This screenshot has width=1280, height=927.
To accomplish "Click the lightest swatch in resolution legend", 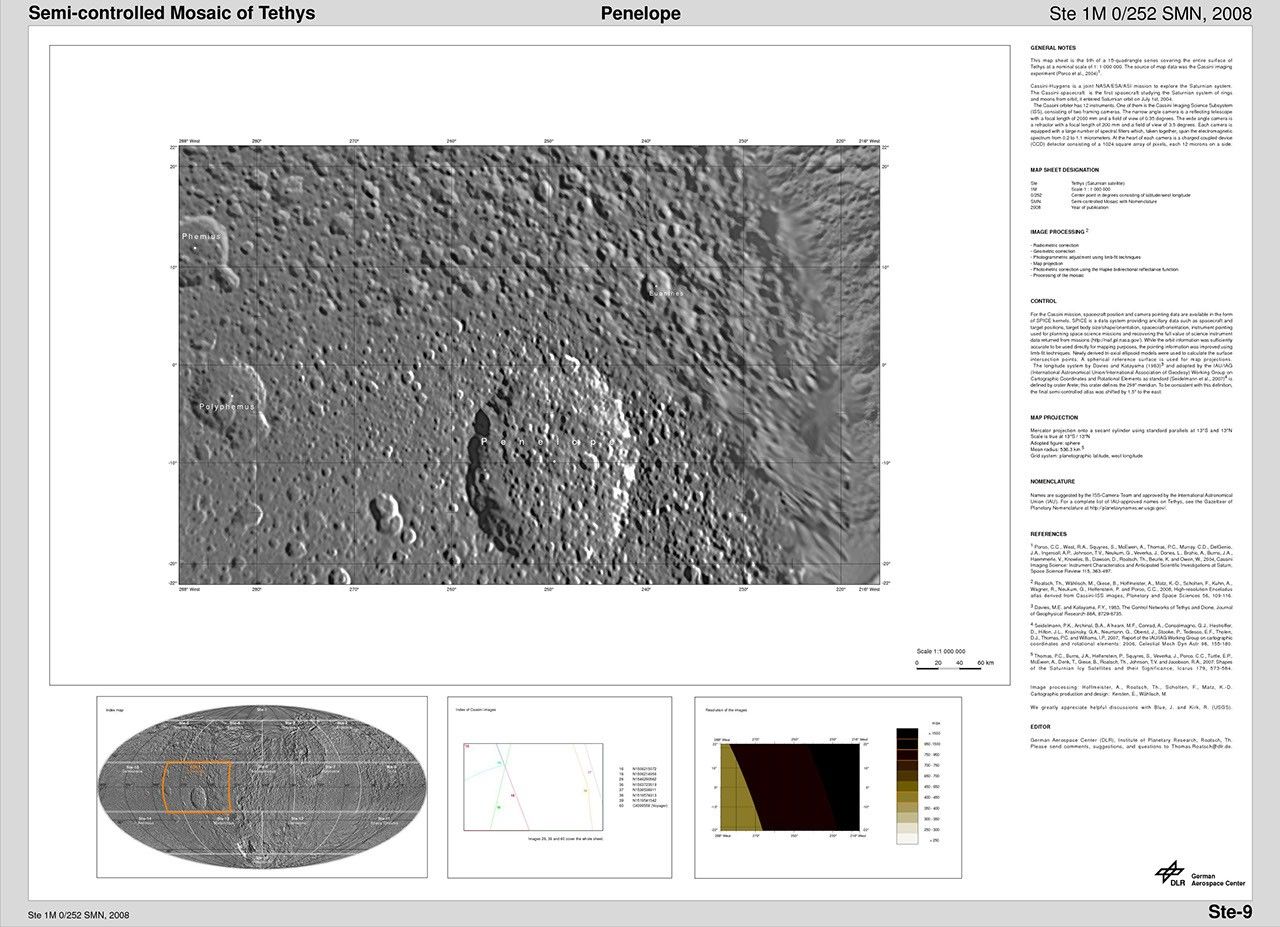I will pos(906,839).
